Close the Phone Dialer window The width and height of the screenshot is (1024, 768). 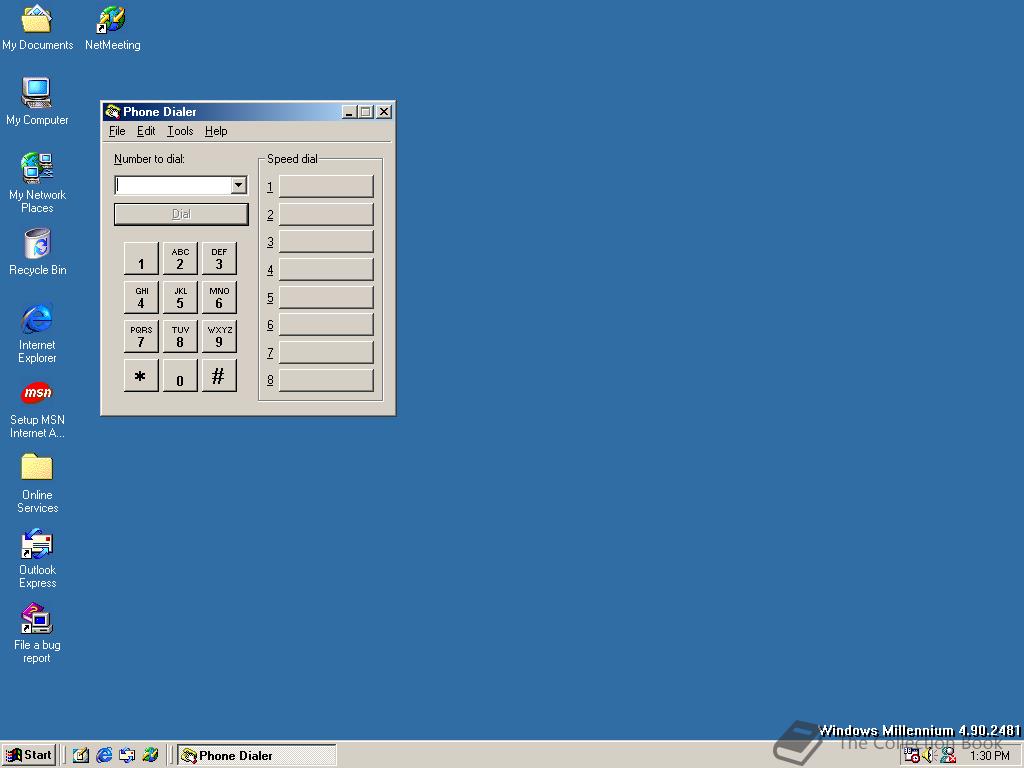point(384,112)
